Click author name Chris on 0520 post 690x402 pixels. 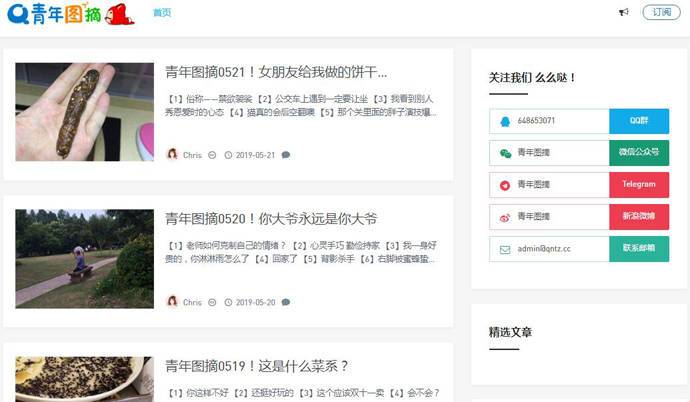(192, 303)
